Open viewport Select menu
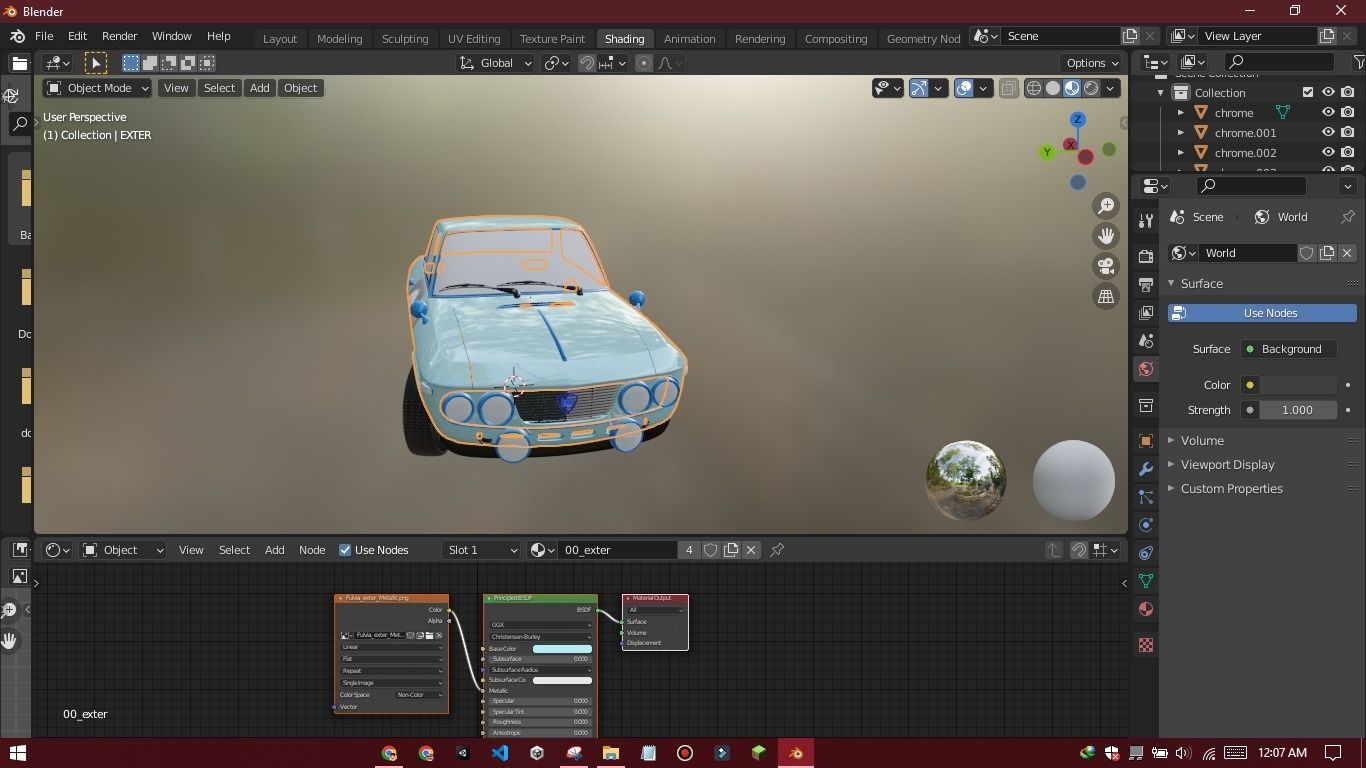1366x768 pixels. (219, 88)
